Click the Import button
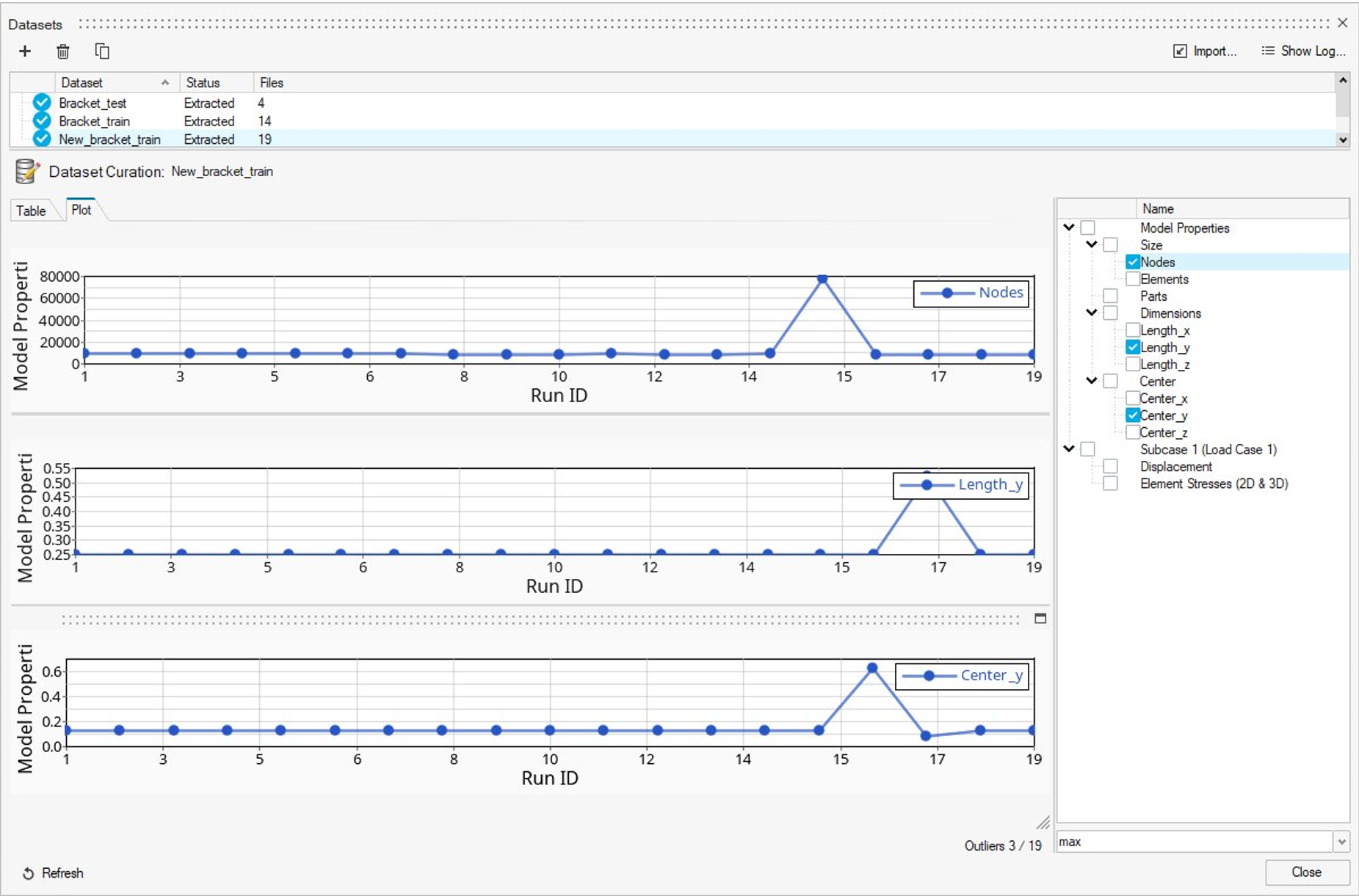This screenshot has height=896, width=1359. click(x=1205, y=51)
